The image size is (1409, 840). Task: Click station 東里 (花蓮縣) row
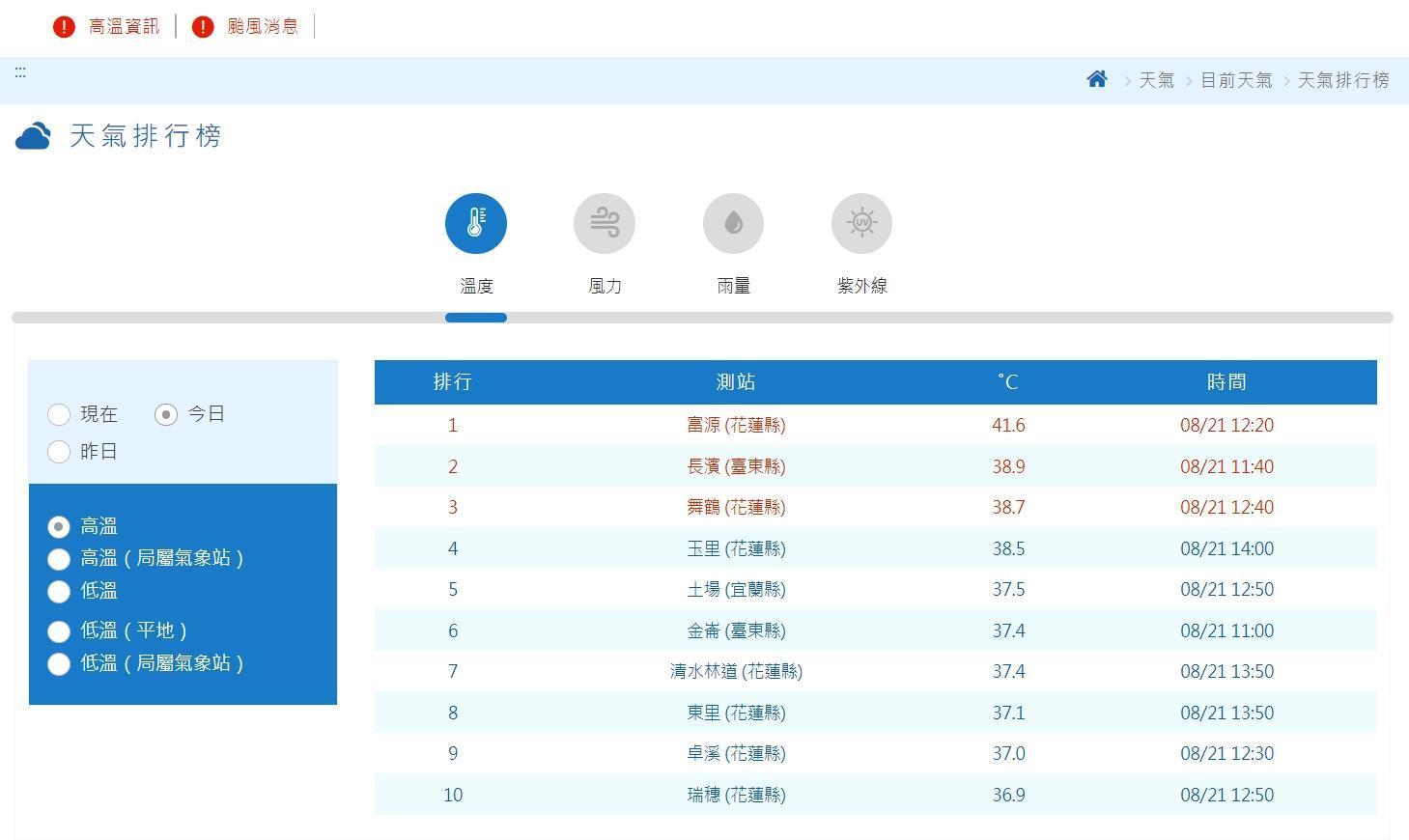(736, 713)
